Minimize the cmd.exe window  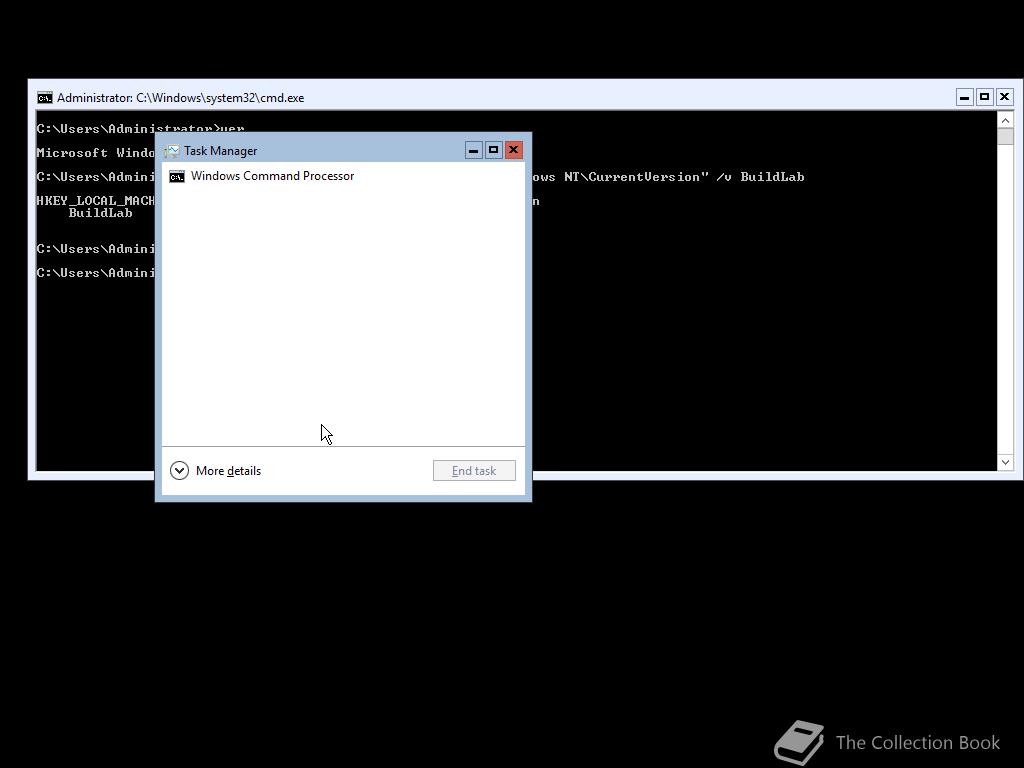(965, 97)
